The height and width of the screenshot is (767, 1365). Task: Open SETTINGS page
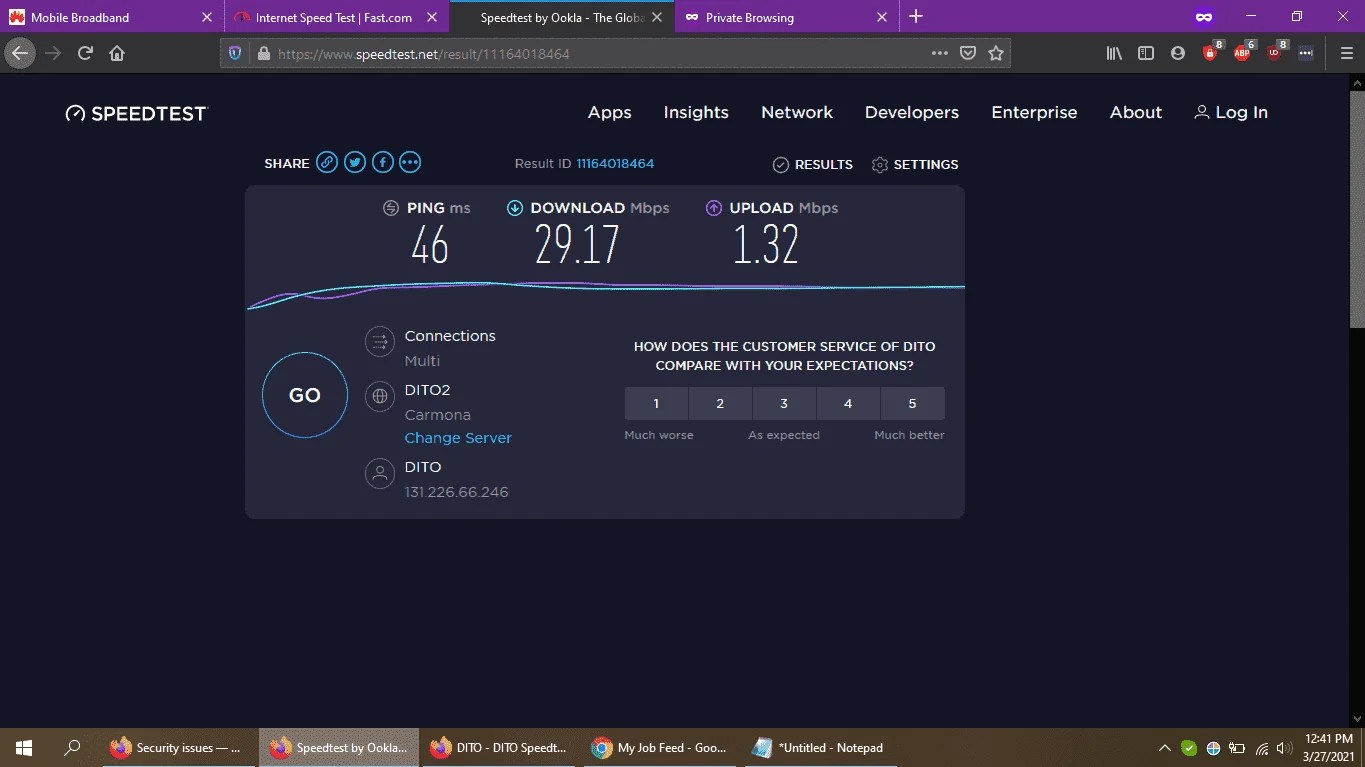pyautogui.click(x=915, y=164)
